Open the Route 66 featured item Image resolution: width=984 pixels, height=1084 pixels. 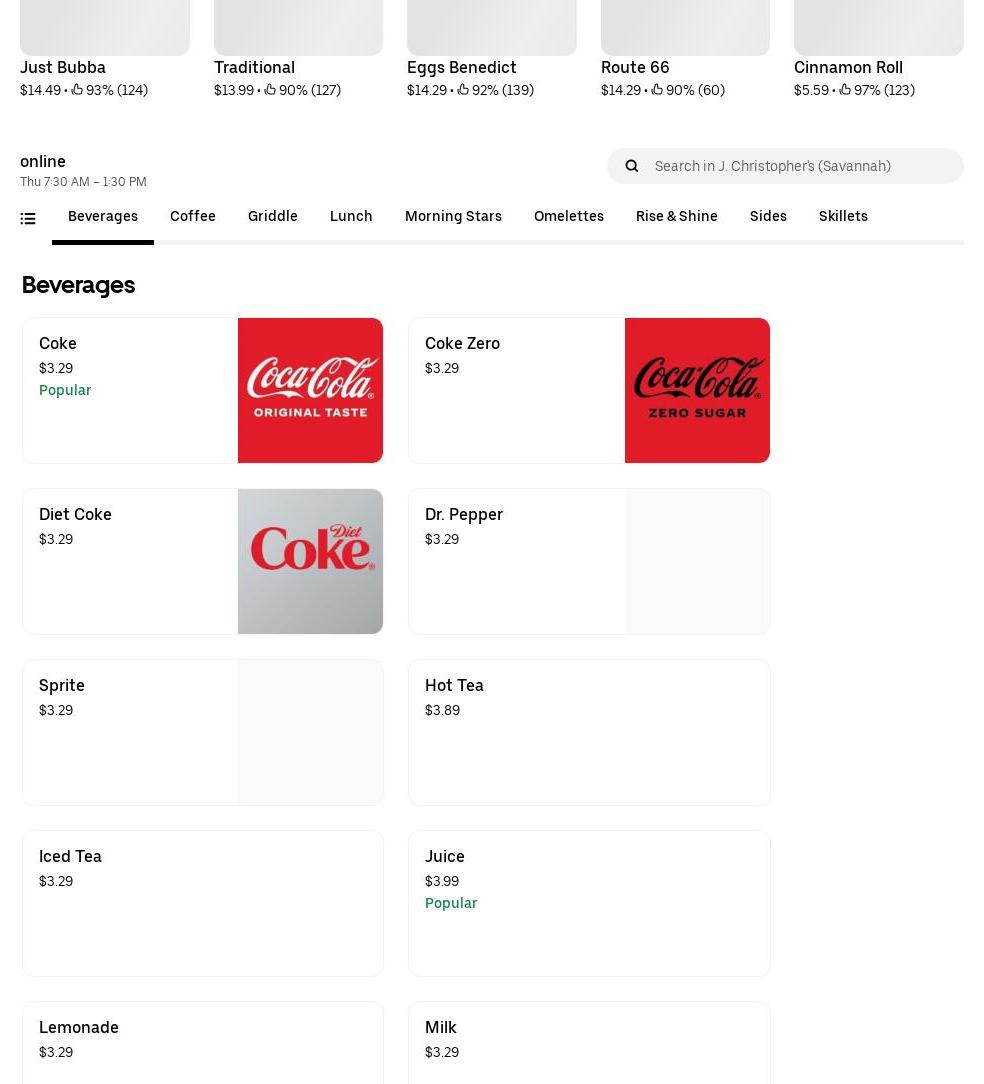(x=685, y=50)
